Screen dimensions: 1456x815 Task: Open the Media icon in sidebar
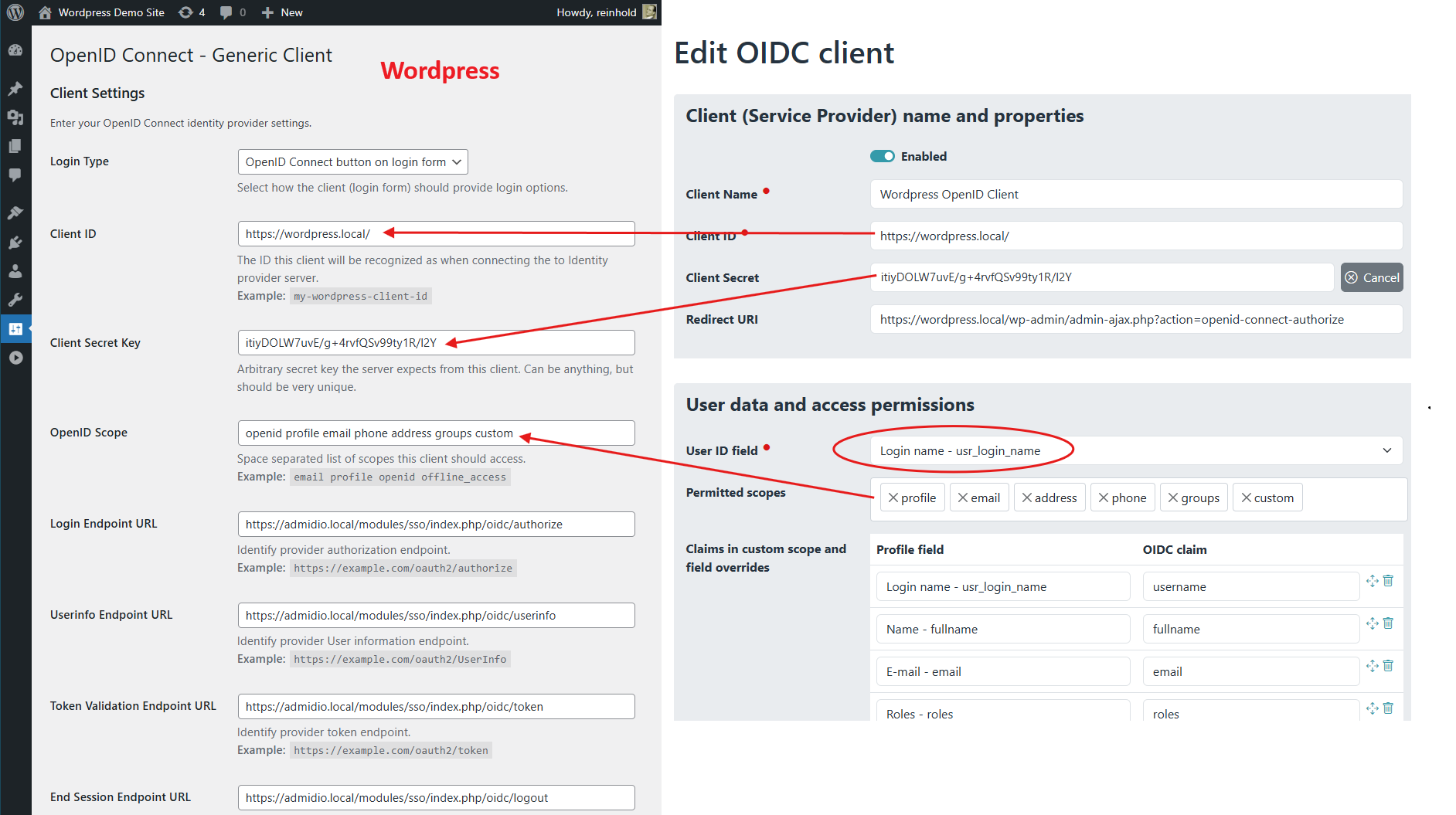[x=15, y=117]
